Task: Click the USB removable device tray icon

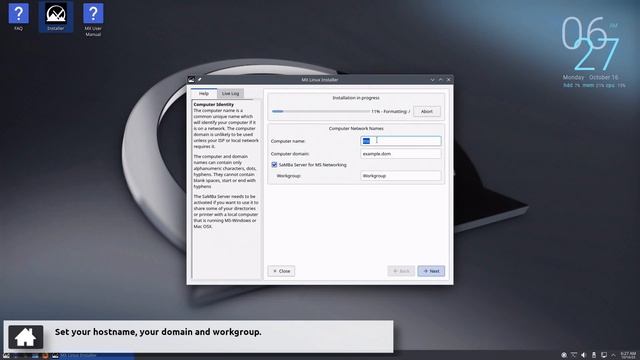Action: (x=594, y=355)
